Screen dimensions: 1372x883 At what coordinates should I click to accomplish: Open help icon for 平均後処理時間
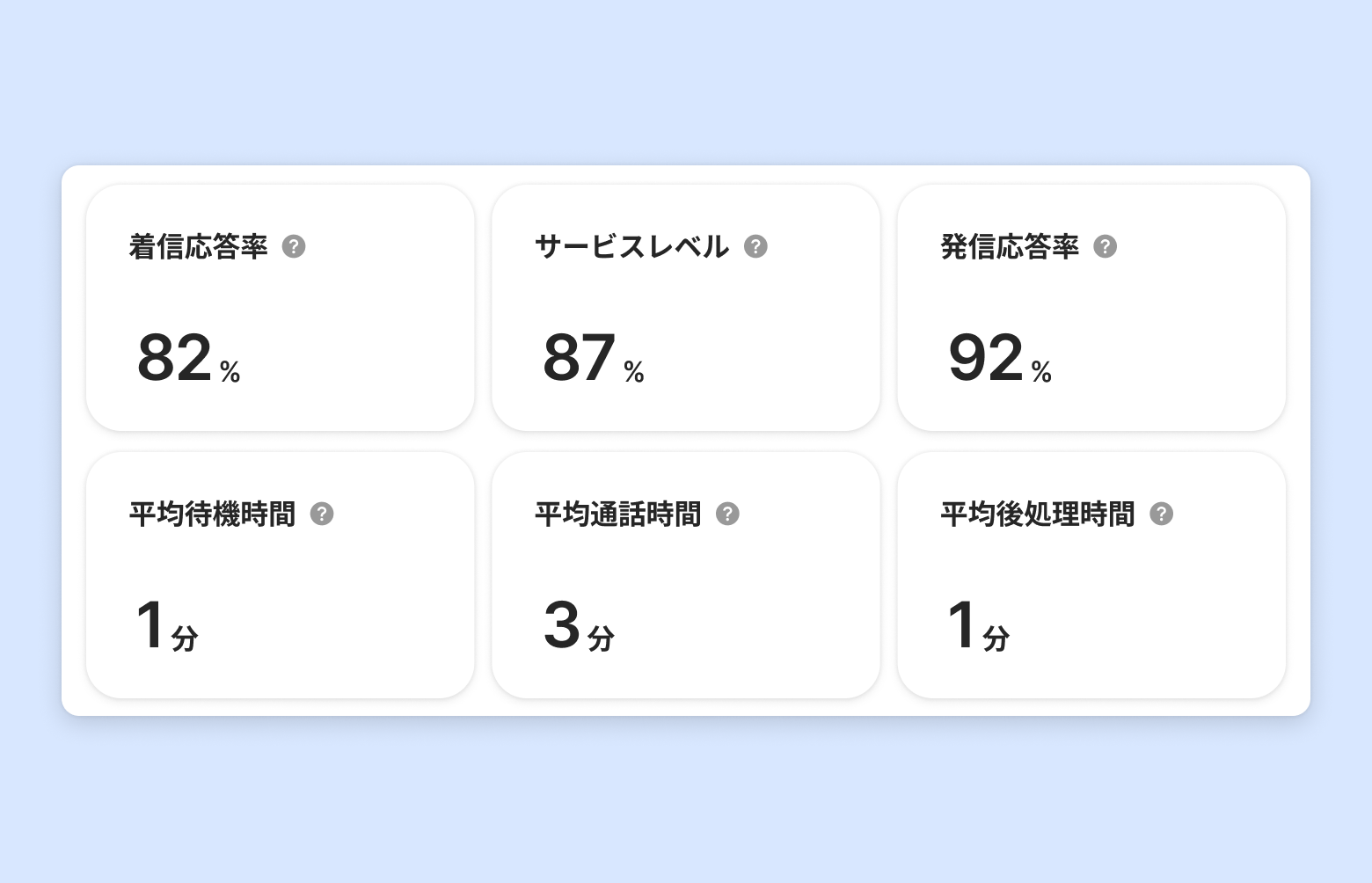tap(1161, 514)
